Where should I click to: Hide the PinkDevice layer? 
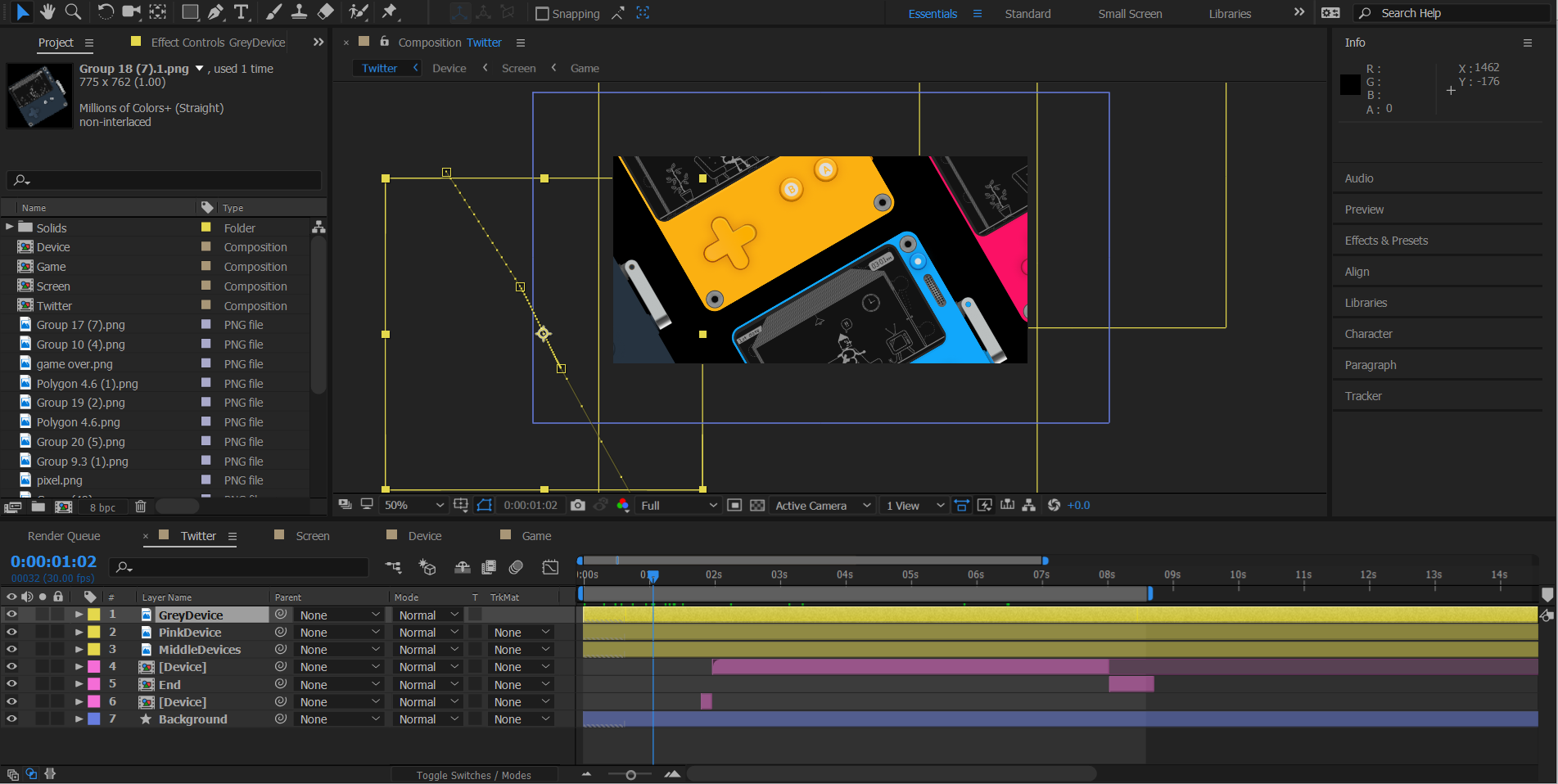click(x=11, y=632)
